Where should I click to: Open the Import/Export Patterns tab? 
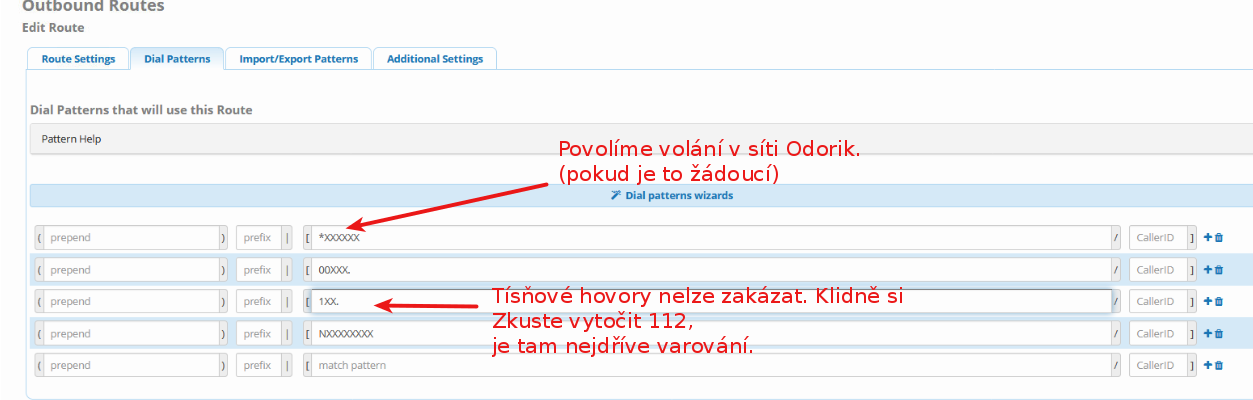click(x=298, y=59)
